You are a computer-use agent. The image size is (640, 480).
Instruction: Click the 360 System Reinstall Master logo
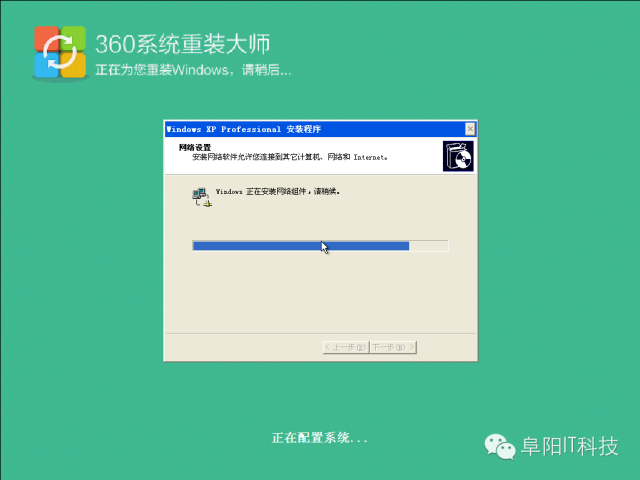(x=60, y=52)
